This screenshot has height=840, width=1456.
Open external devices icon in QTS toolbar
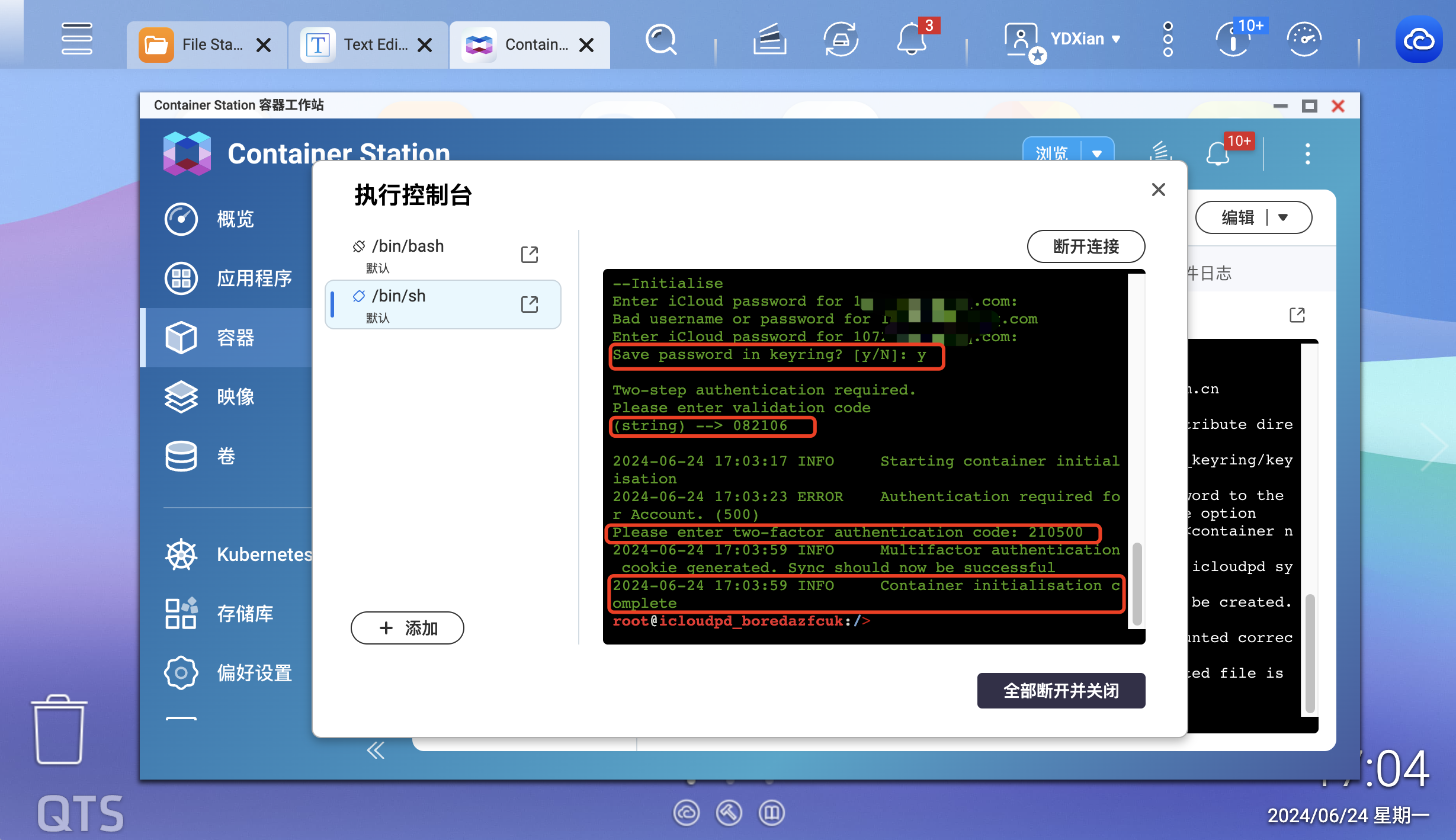pyautogui.click(x=841, y=40)
